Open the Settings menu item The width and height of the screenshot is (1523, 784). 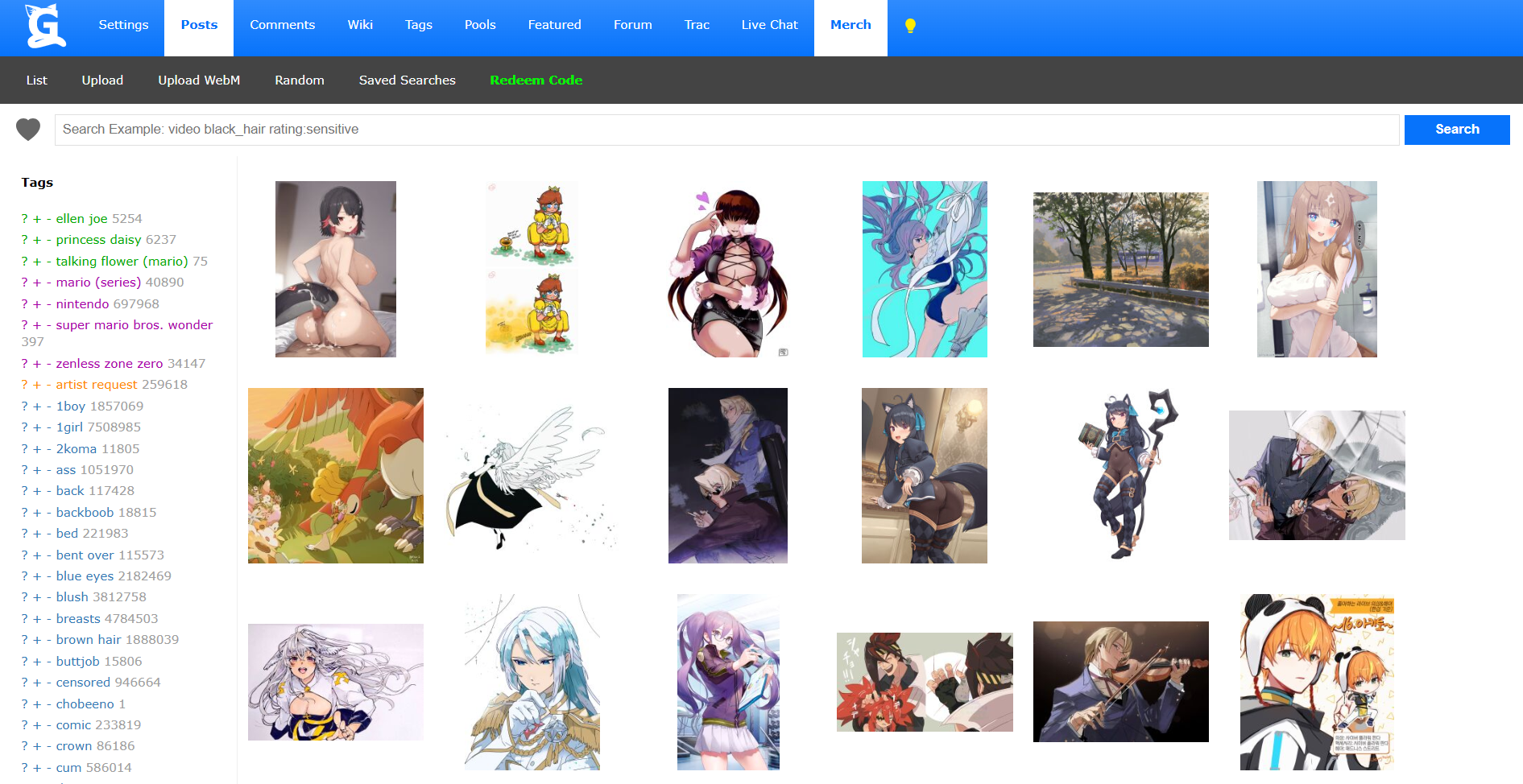pos(123,25)
